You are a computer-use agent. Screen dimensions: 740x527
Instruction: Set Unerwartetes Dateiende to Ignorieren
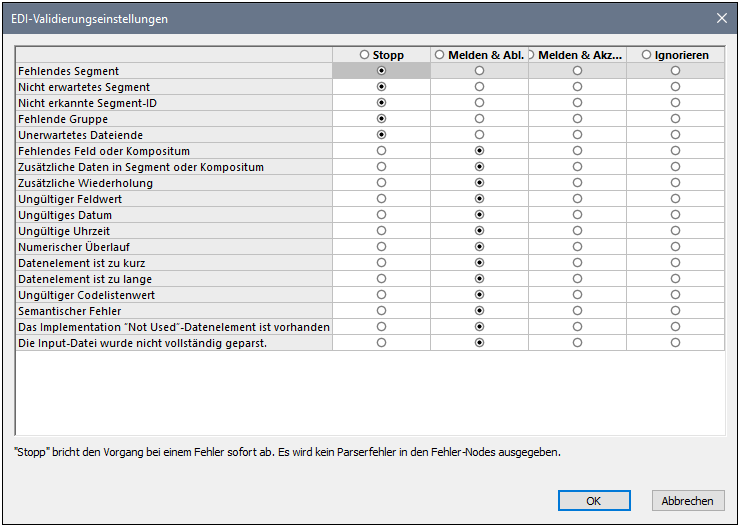[x=676, y=135]
